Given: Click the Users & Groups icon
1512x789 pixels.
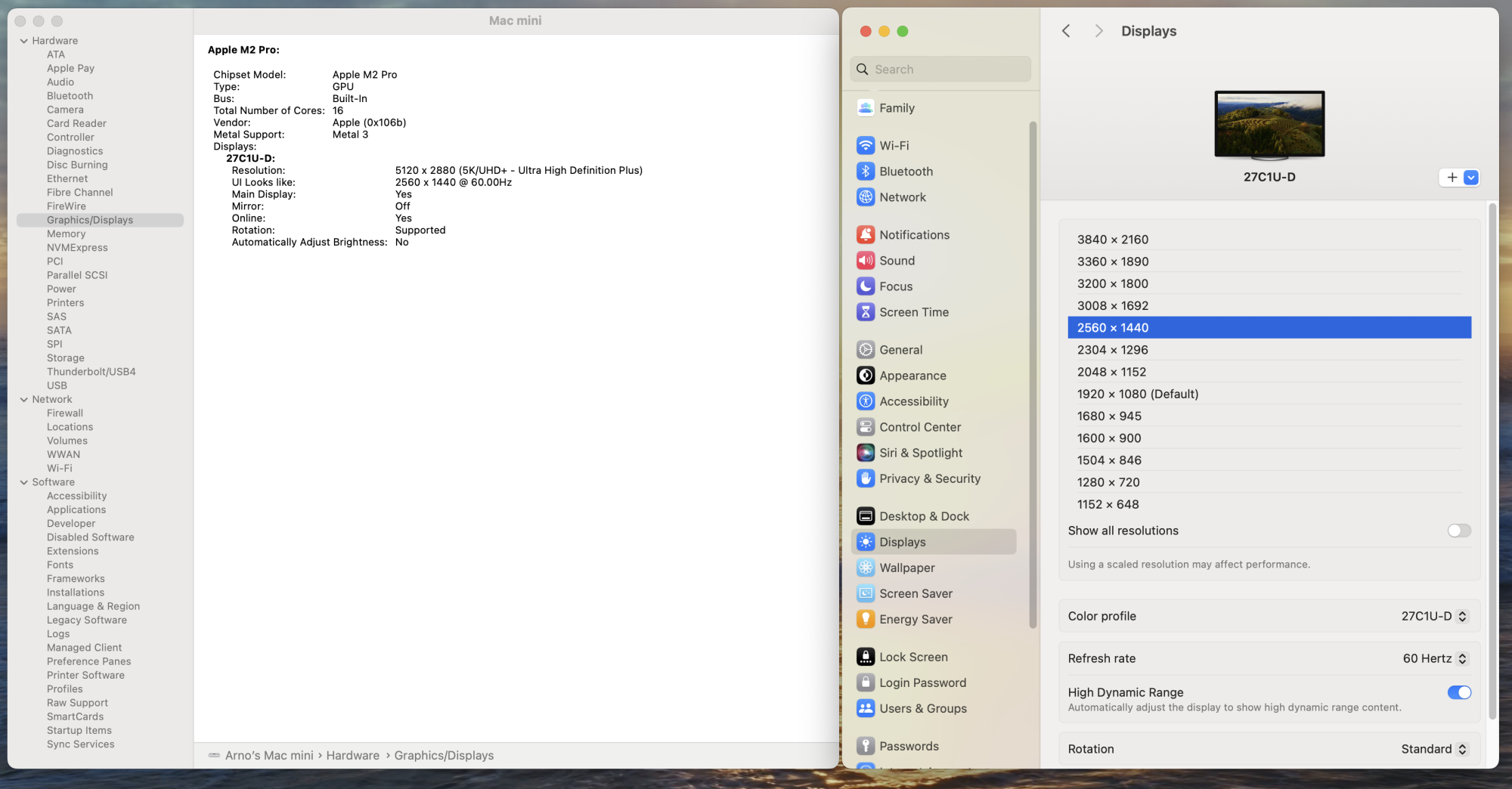Looking at the screenshot, I should tap(866, 708).
